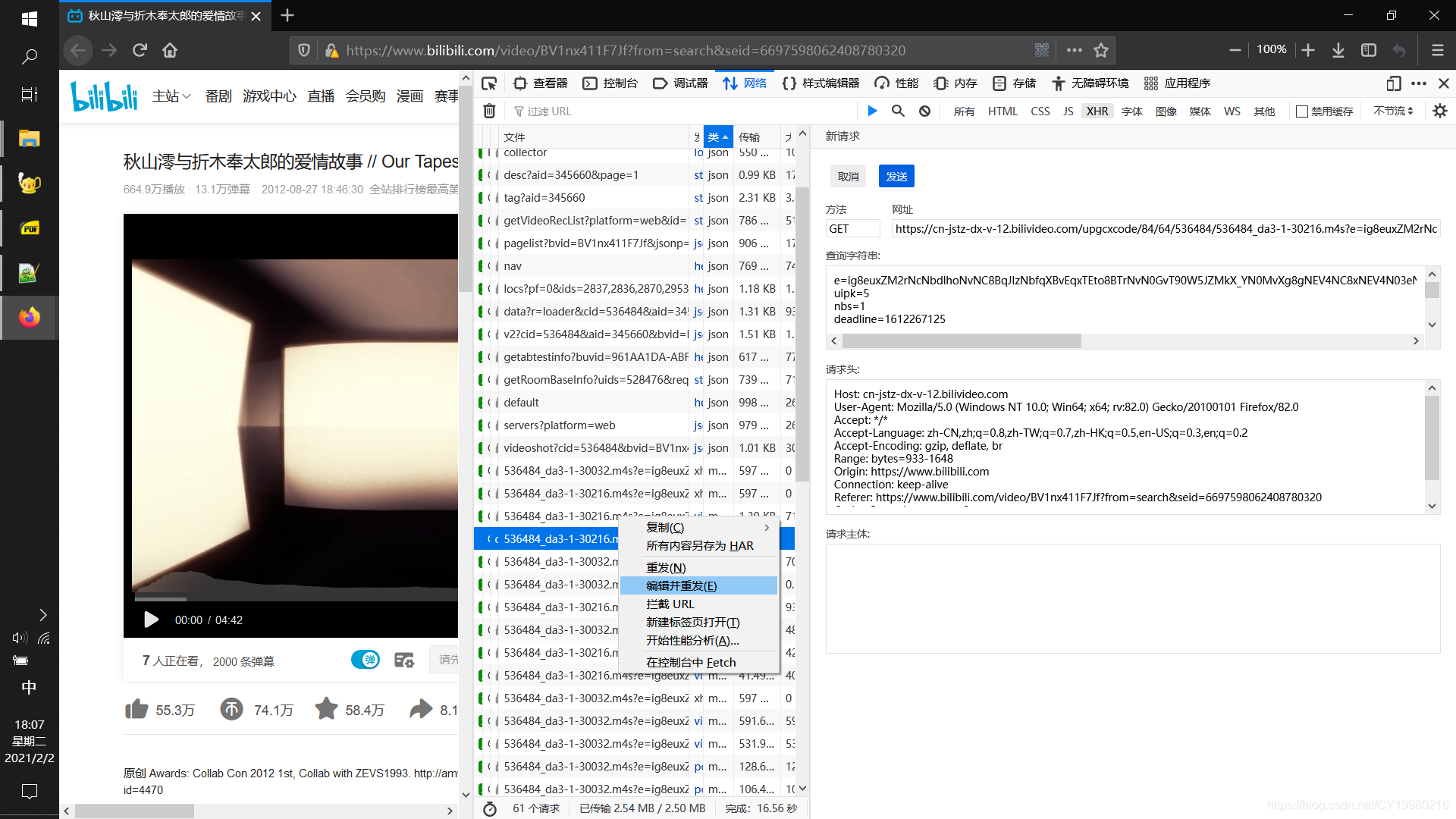This screenshot has height=819, width=1456.
Task: Open network settings gear icon
Action: pos(1440,111)
